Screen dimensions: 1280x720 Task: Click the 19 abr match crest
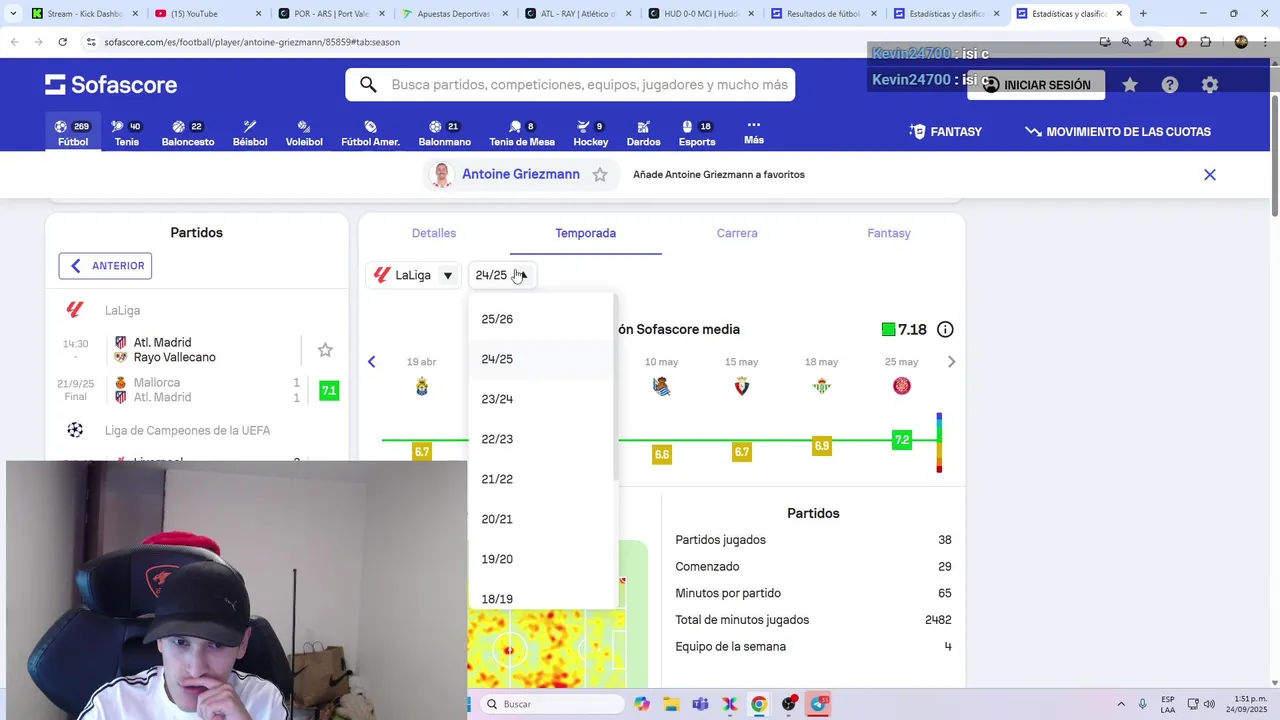[x=422, y=387]
